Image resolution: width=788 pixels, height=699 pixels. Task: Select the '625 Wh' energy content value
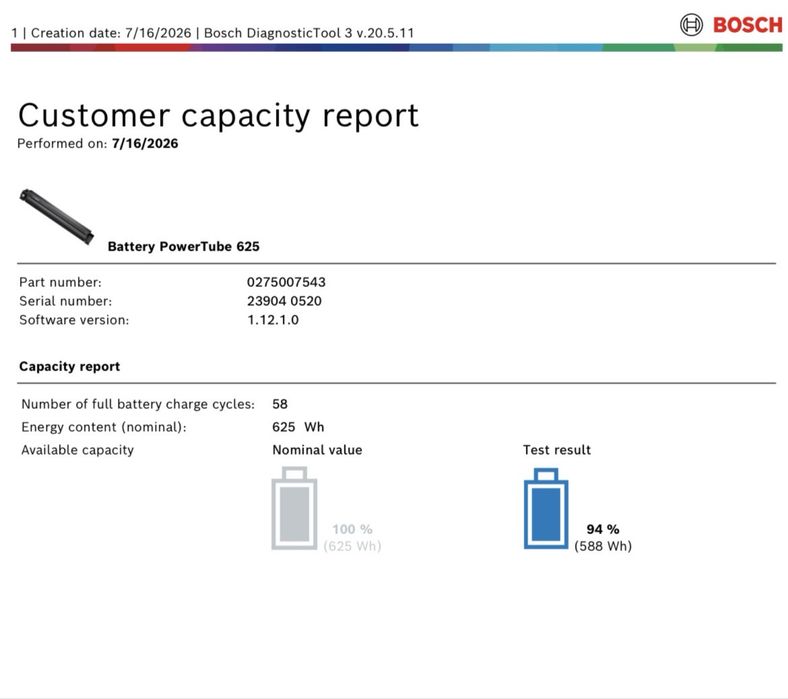tap(298, 427)
